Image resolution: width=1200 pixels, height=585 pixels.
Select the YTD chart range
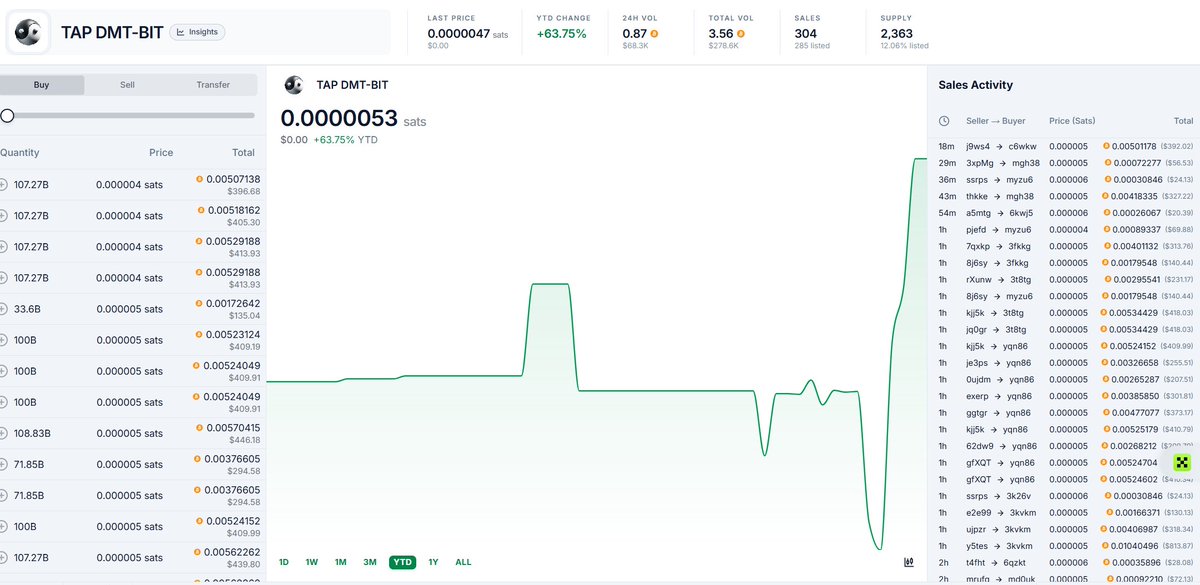pyautogui.click(x=403, y=562)
